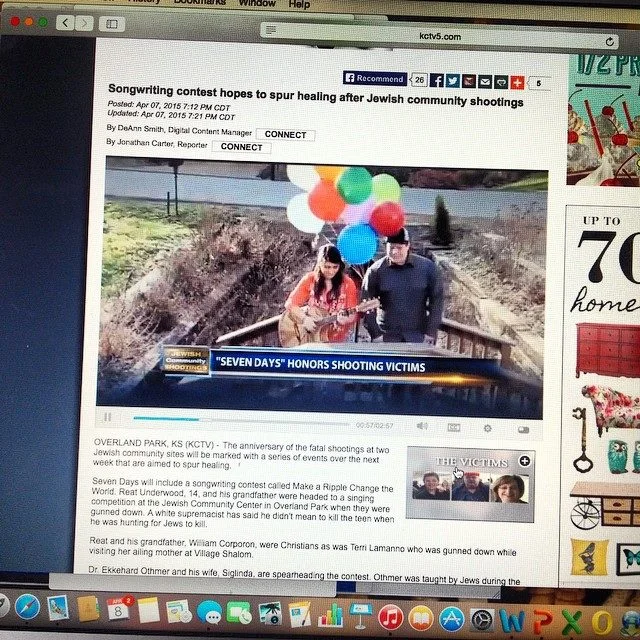The width and height of the screenshot is (640, 640).
Task: Share the article on Twitter icon
Action: 452,81
